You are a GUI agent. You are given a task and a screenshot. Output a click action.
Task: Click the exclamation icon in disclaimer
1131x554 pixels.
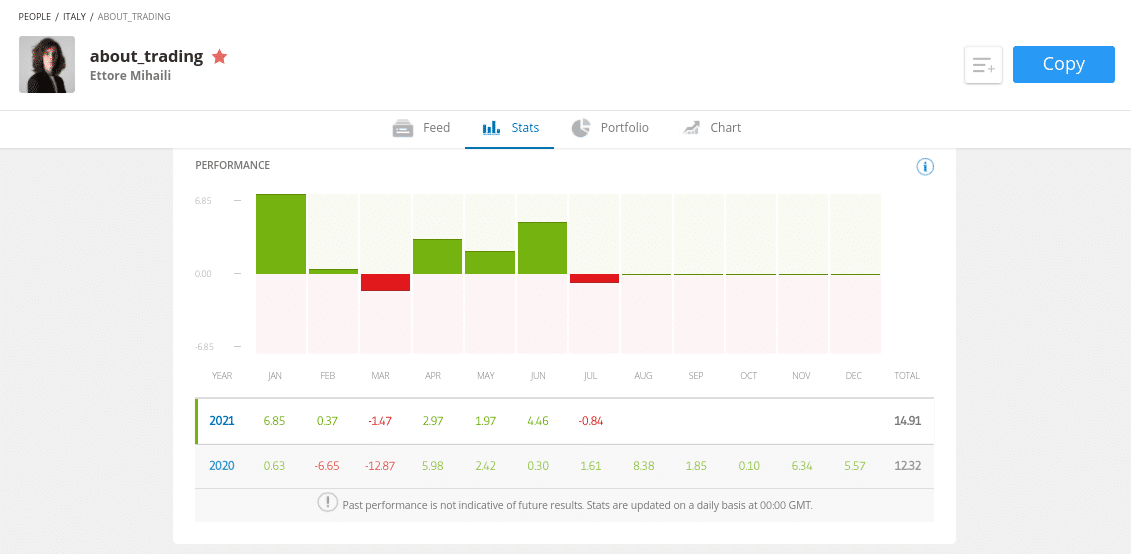(327, 502)
